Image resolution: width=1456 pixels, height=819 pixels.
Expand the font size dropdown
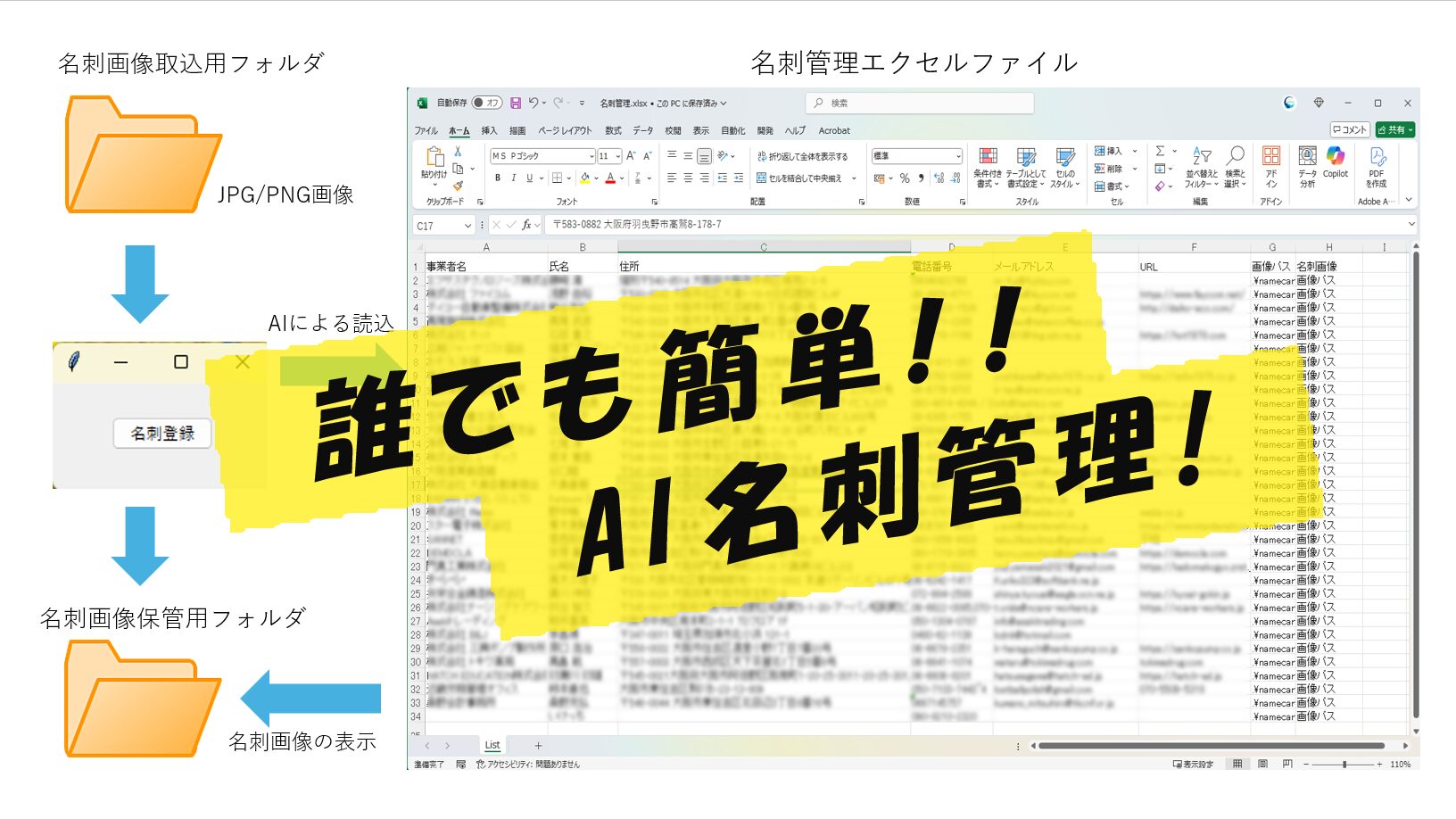click(x=617, y=156)
